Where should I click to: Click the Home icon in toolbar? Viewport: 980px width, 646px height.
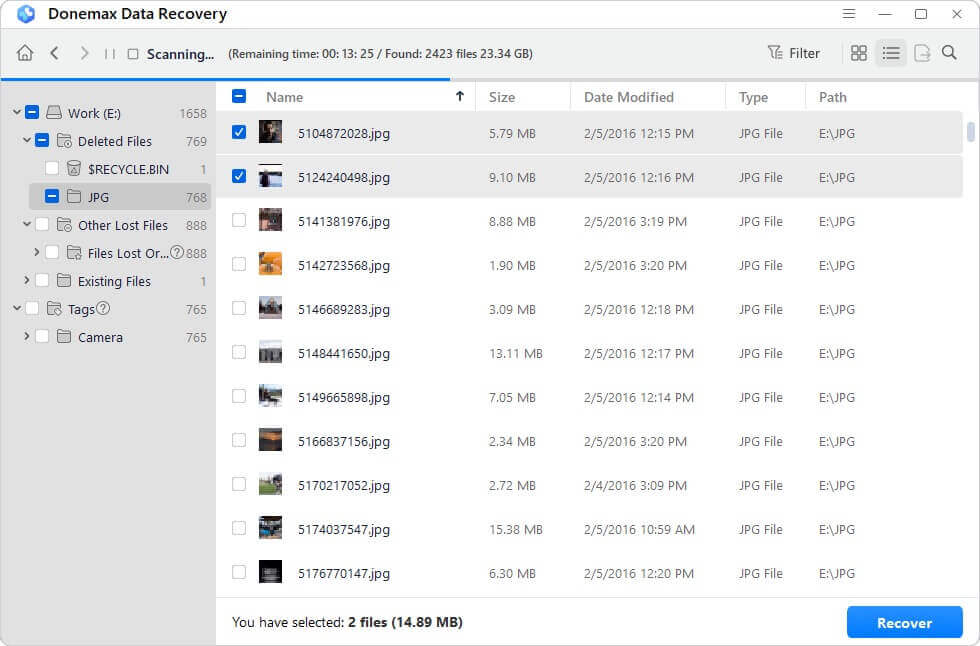pos(25,53)
